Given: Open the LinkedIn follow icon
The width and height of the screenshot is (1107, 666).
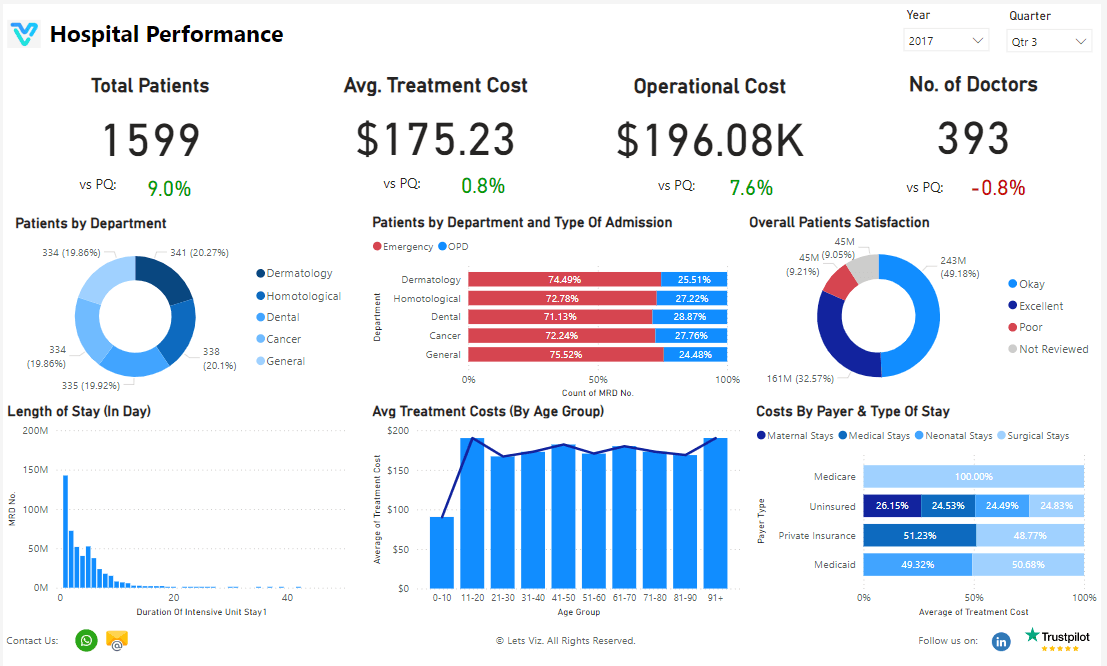Looking at the screenshot, I should click(1001, 642).
